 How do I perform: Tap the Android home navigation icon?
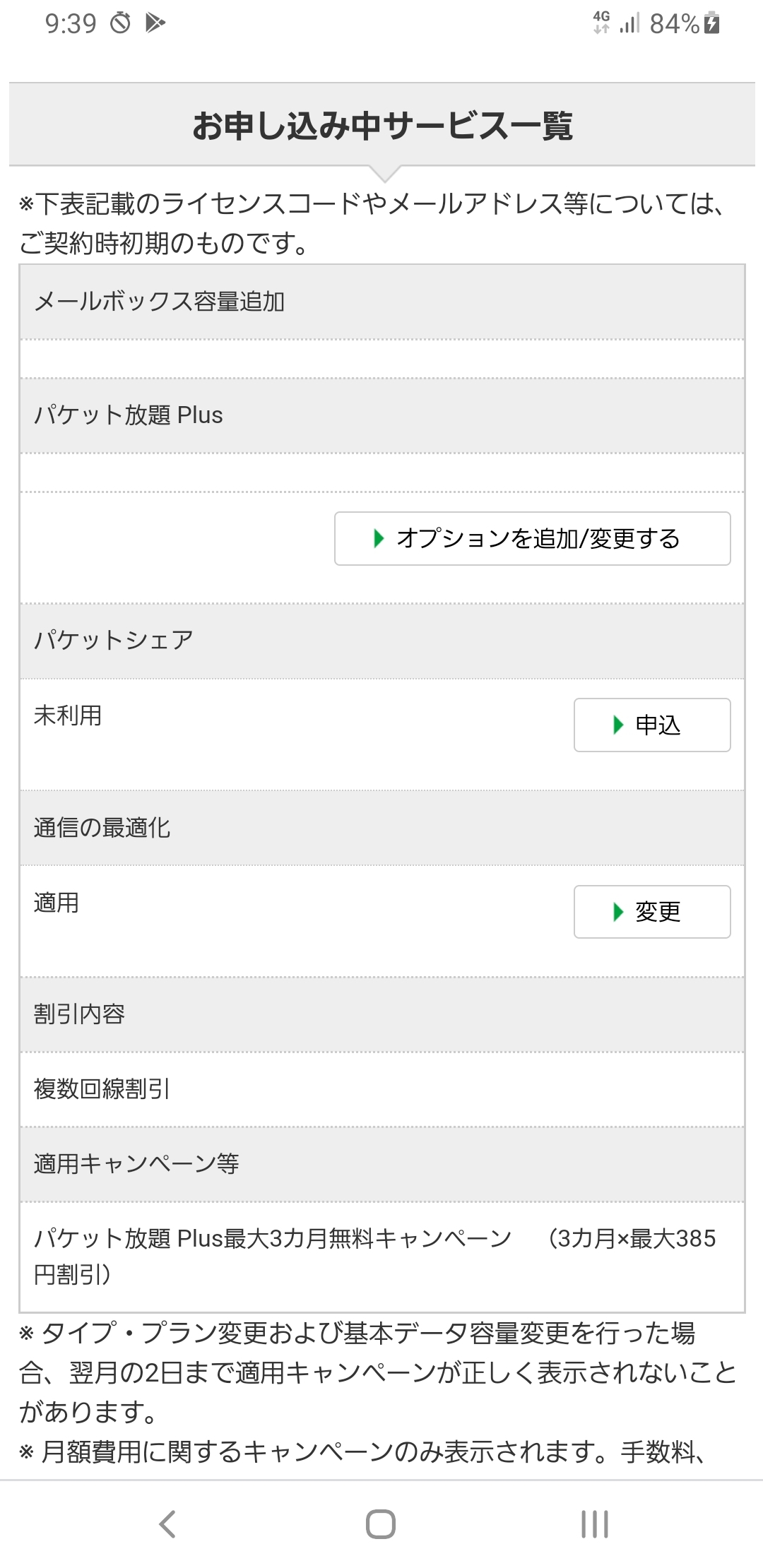click(381, 1524)
